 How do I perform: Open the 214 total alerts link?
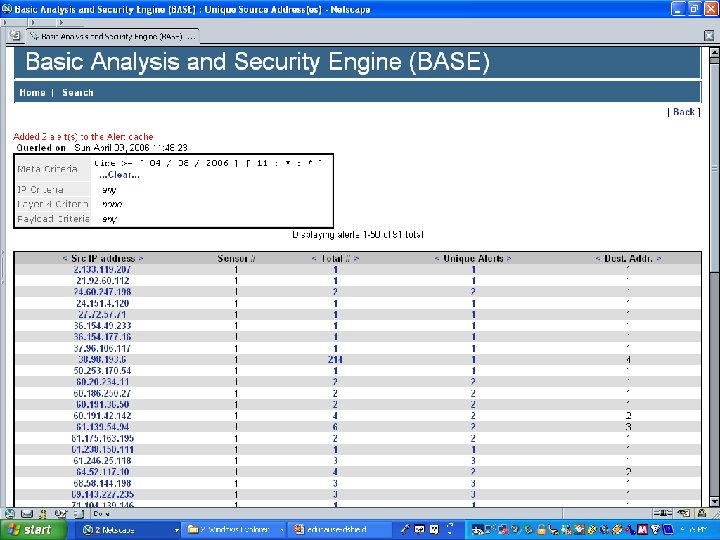point(335,360)
